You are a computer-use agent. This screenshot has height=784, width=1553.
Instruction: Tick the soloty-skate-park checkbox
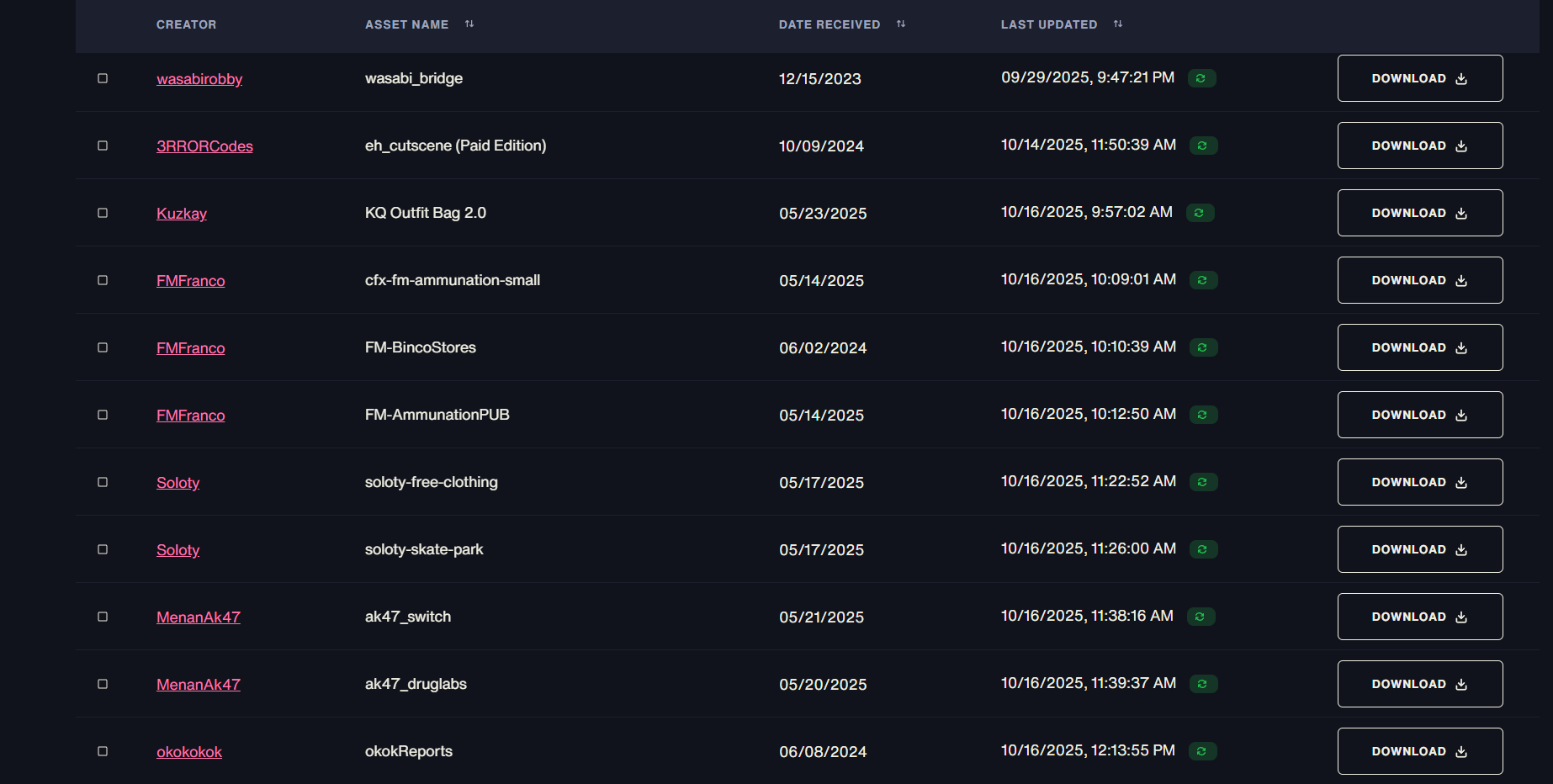(103, 549)
